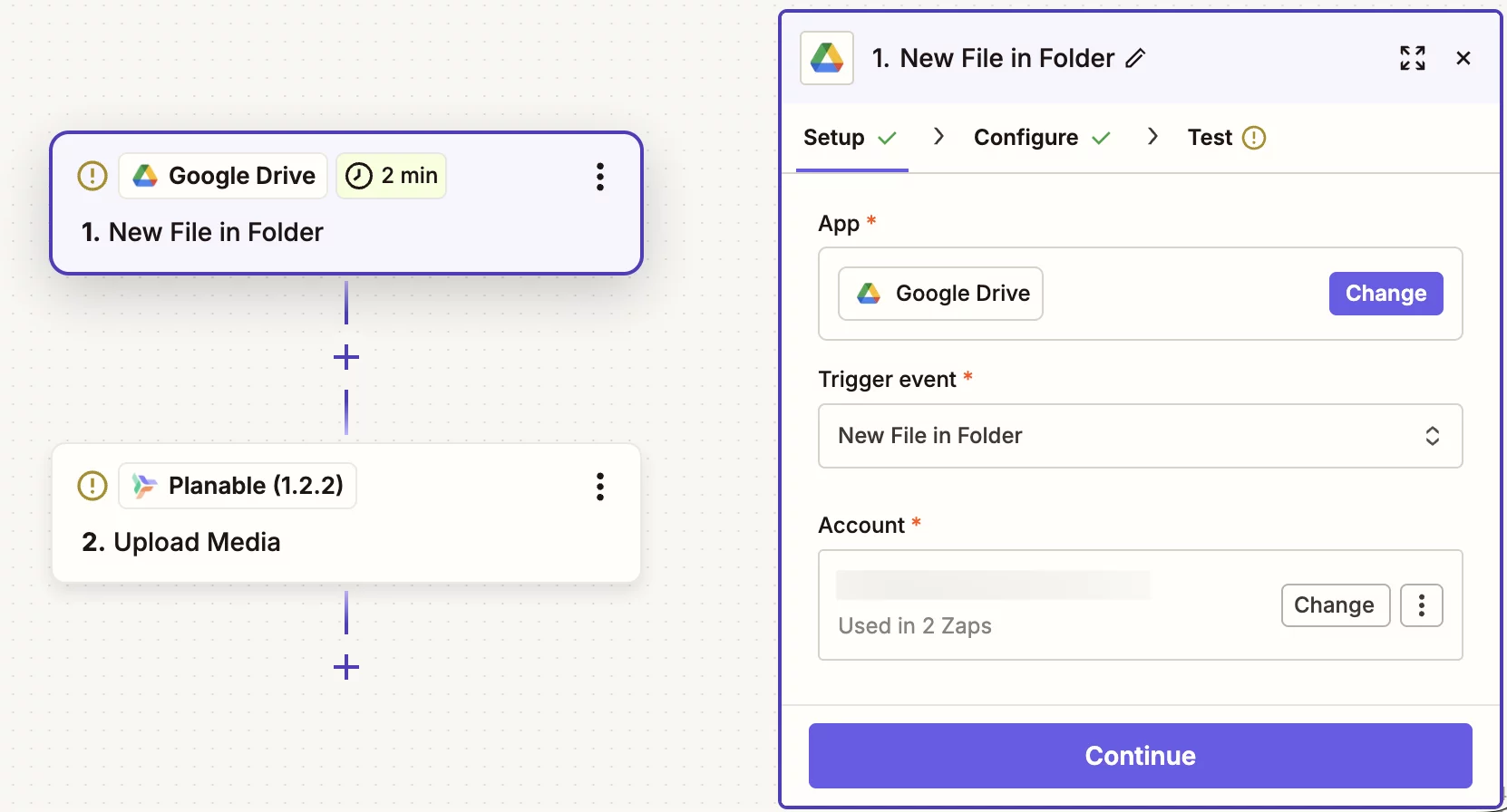Click the purple Change app button
This screenshot has height=812, width=1507.
coord(1386,294)
